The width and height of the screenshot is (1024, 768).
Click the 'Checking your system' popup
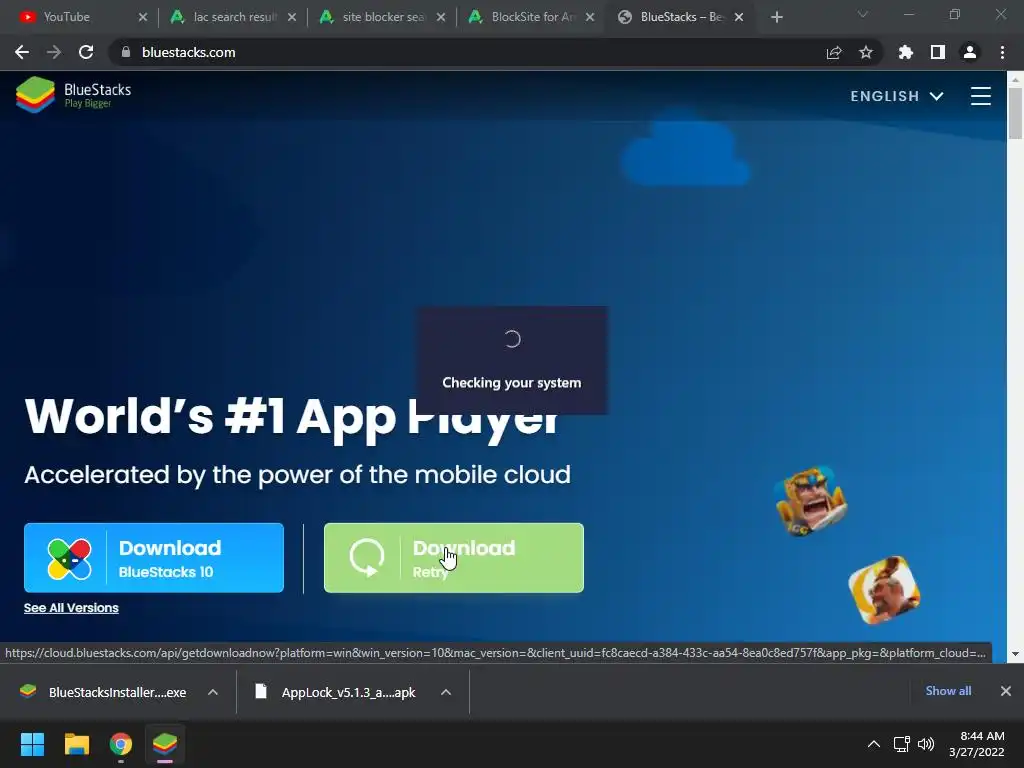tap(512, 360)
